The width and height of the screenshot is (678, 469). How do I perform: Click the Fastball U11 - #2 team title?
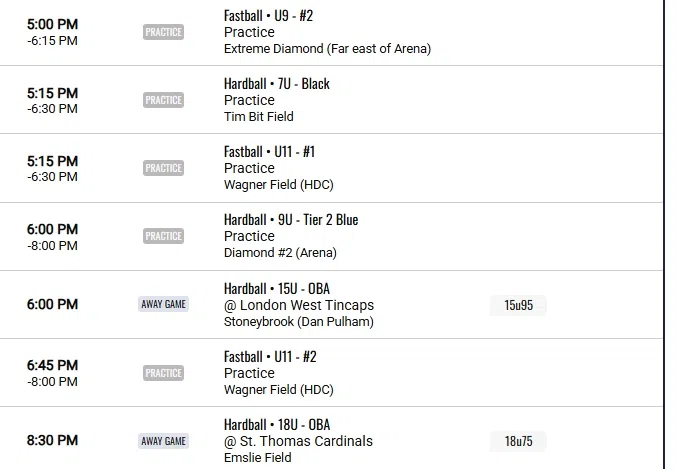click(270, 357)
